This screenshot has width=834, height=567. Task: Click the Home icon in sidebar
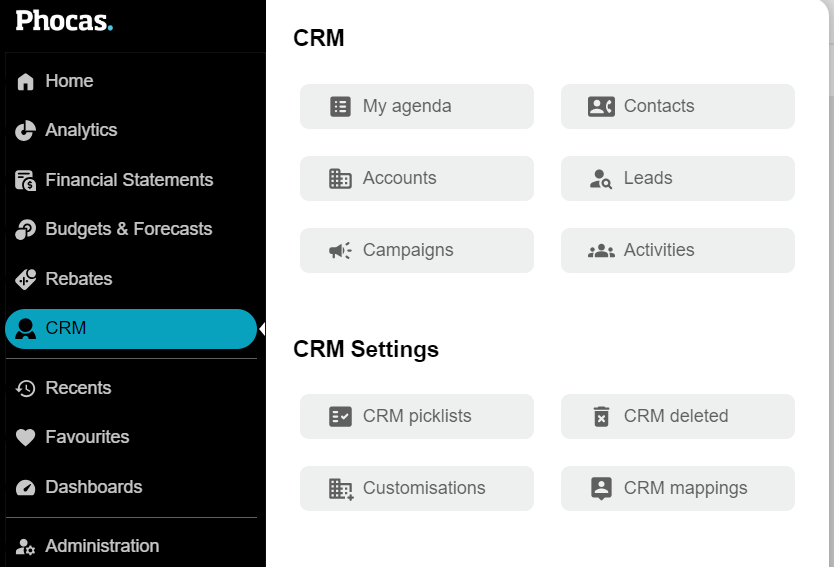[x=26, y=82]
